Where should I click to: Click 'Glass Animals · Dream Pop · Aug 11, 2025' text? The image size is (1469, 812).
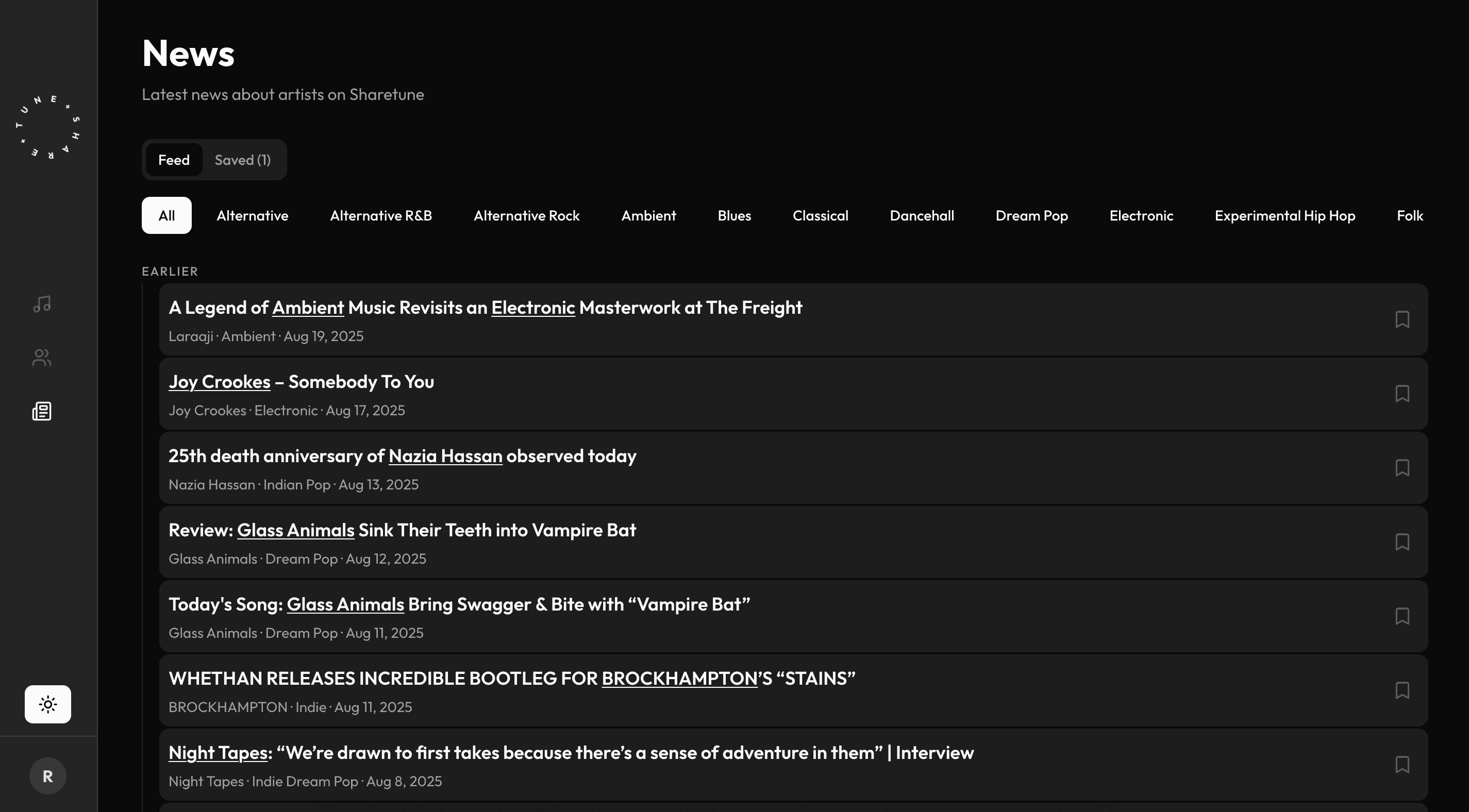[x=296, y=633]
